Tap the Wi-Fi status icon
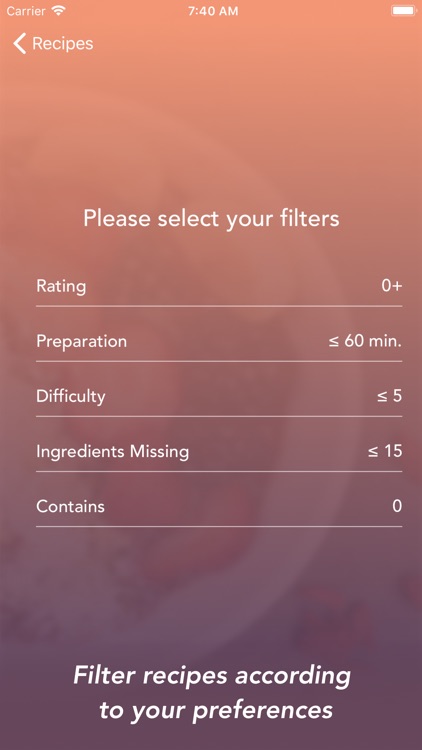This screenshot has height=750, width=422. point(59,11)
